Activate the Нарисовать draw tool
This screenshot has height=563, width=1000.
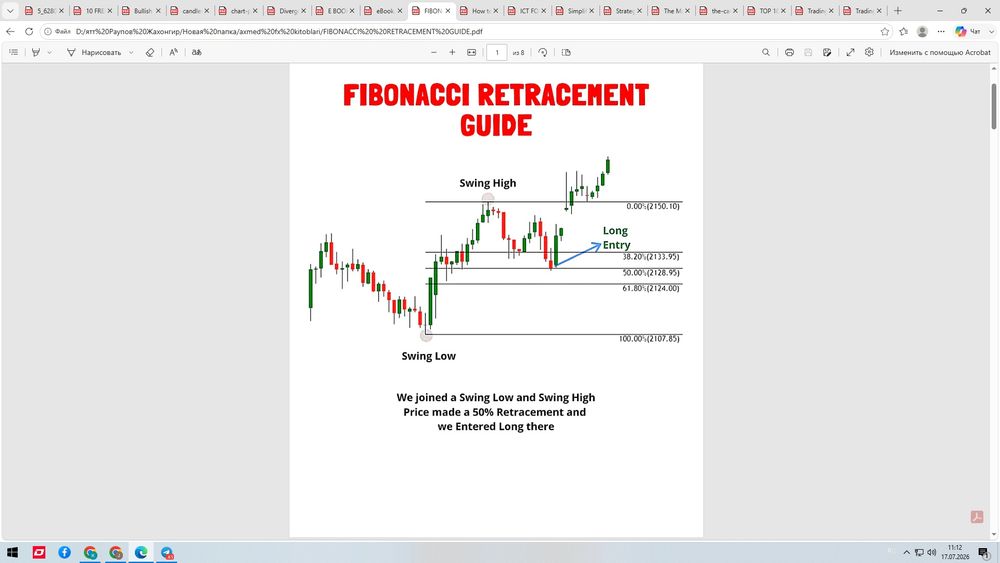(94, 52)
